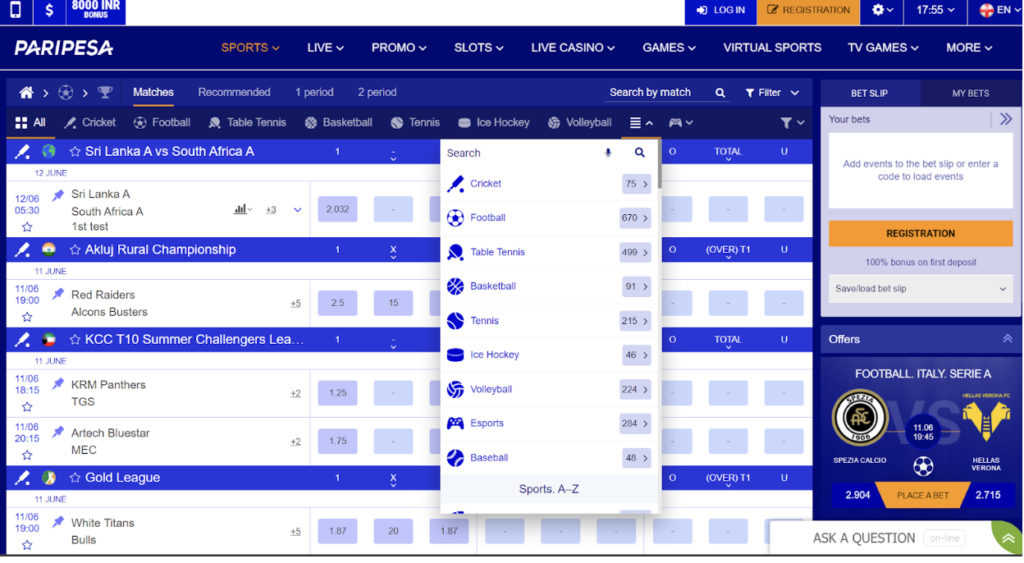The width and height of the screenshot is (1024, 563).
Task: Favorite the Sri Lanka A vs South Africa A league
Action: (x=75, y=152)
